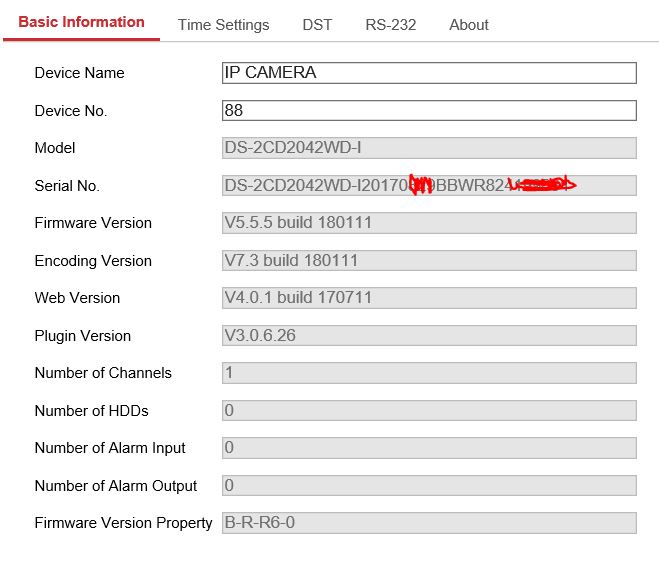The height and width of the screenshot is (562, 659).
Task: Click the Firmware Version Property label
Action: pyautogui.click(x=123, y=523)
